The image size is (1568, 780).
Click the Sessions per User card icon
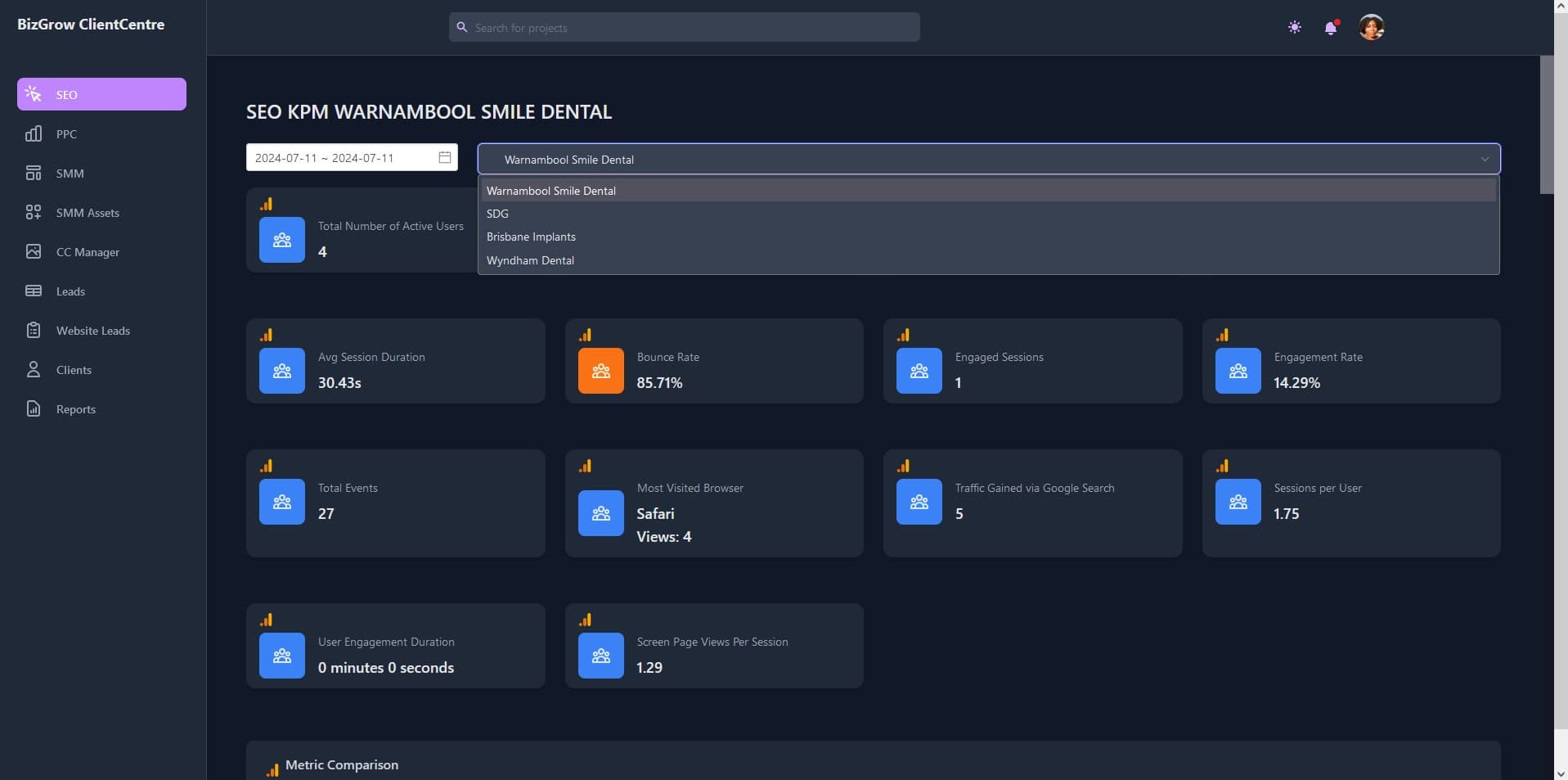(x=1238, y=502)
